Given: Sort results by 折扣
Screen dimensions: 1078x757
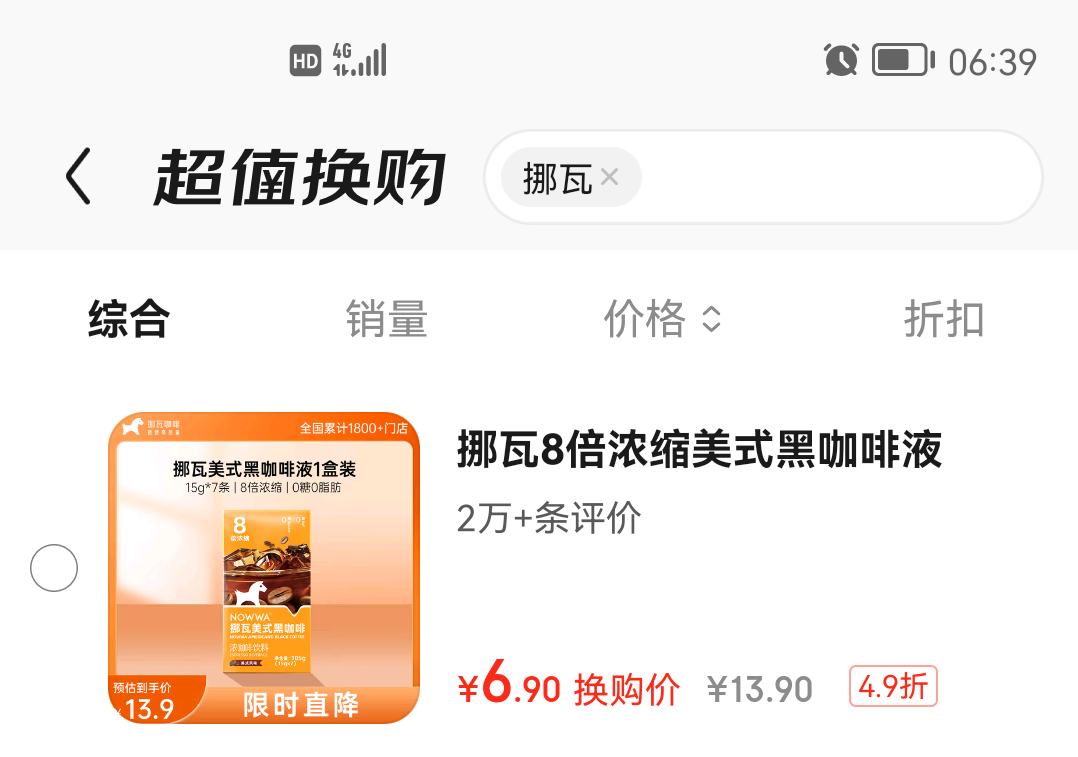Looking at the screenshot, I should coord(944,318).
